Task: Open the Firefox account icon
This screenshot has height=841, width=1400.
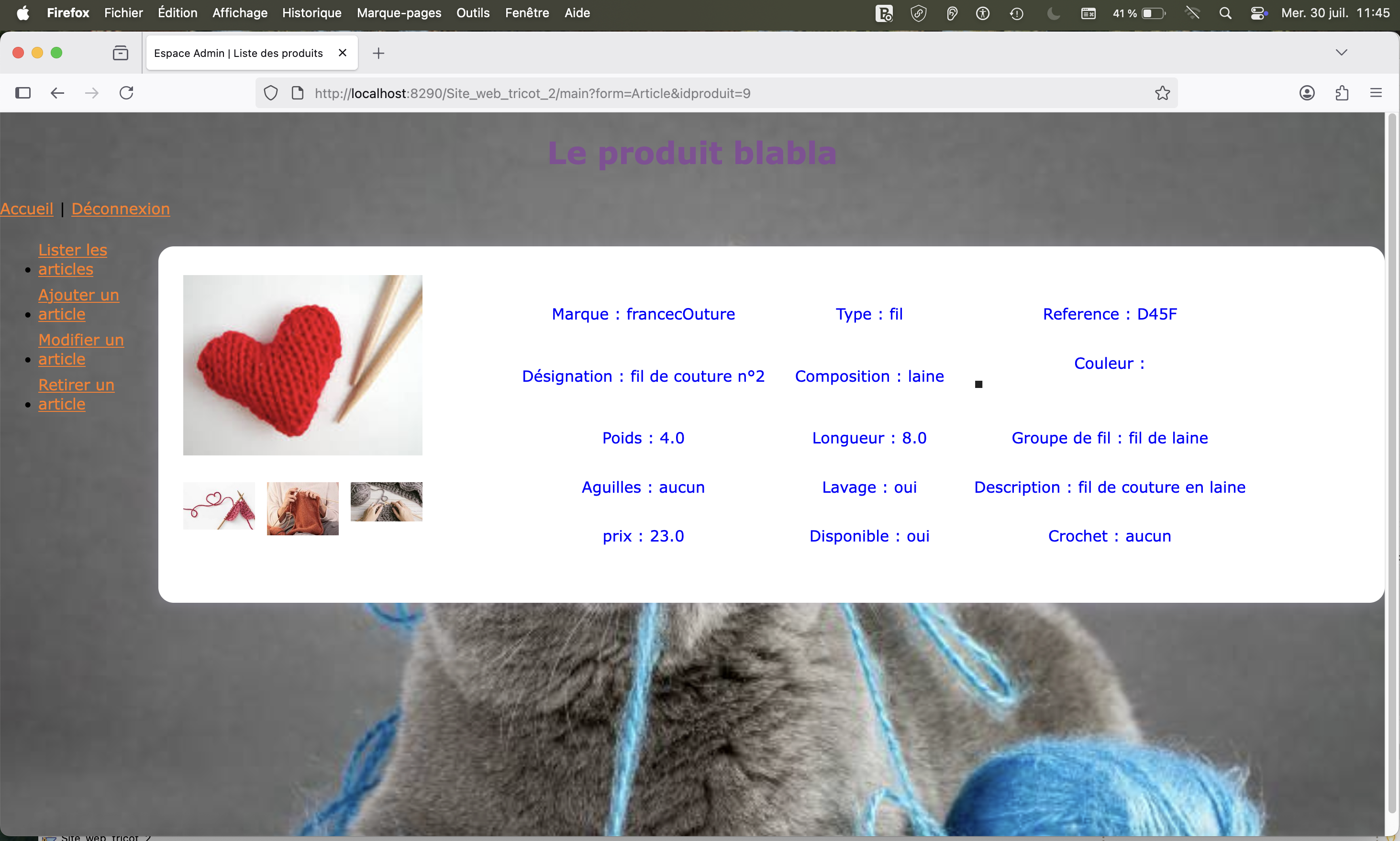Action: click(1307, 92)
